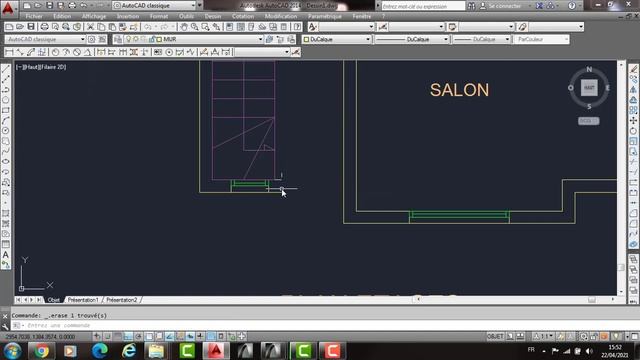Image resolution: width=640 pixels, height=360 pixels.
Task: Select the Polyline draw tool
Action: pyautogui.click(x=6, y=90)
